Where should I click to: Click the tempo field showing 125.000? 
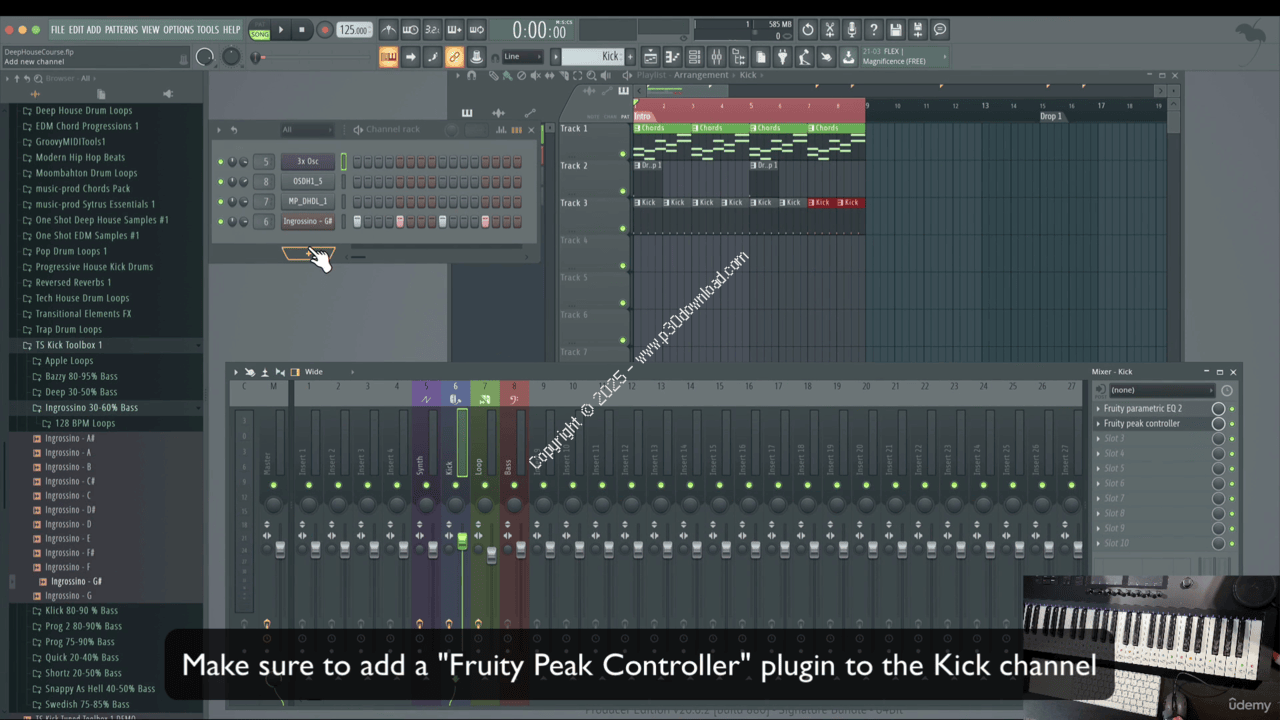[x=353, y=30]
